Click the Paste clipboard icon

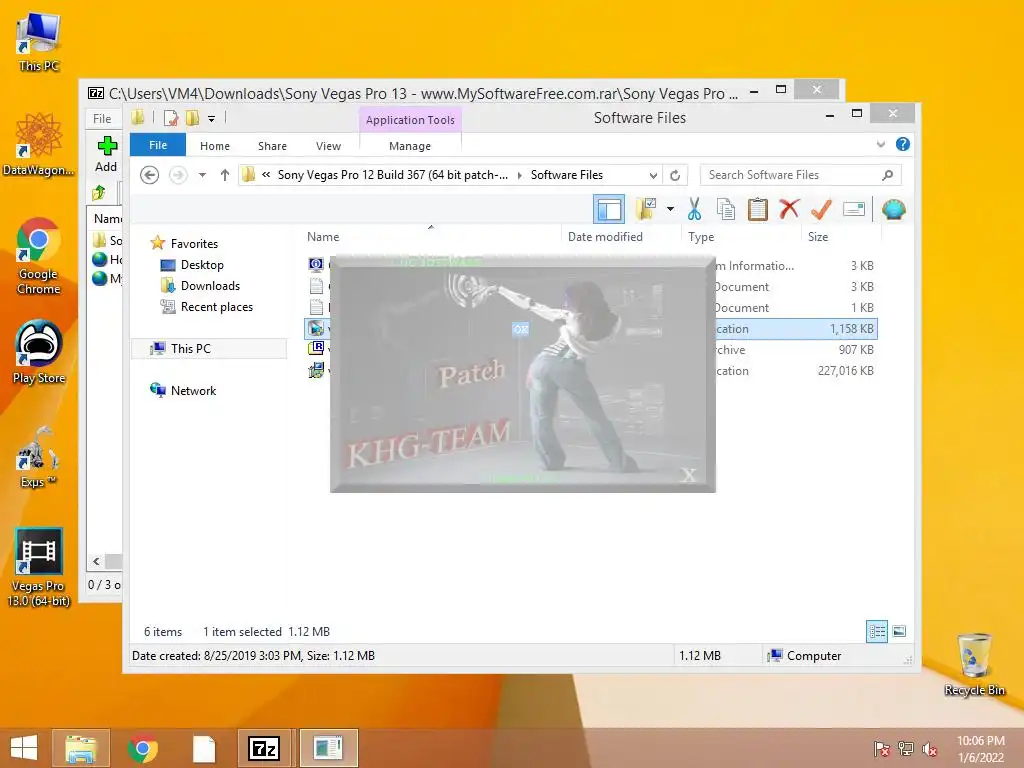click(x=758, y=210)
